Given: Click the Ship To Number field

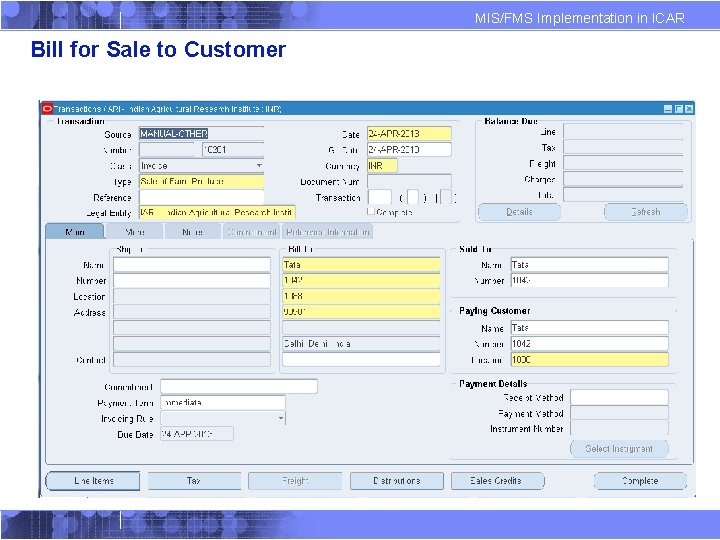Looking at the screenshot, I should pos(192,281).
